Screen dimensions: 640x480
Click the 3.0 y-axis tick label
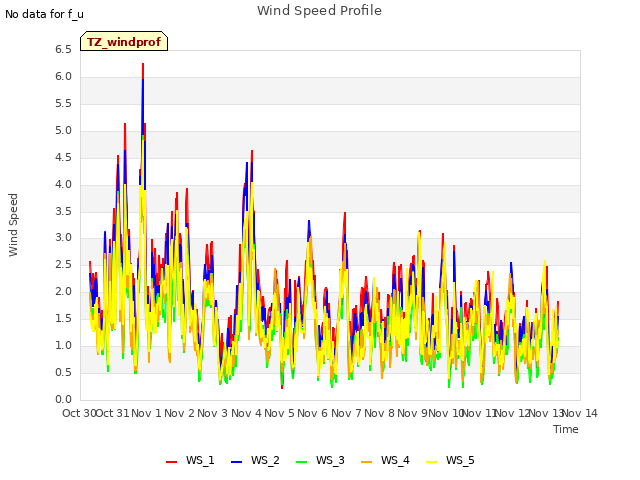63,238
